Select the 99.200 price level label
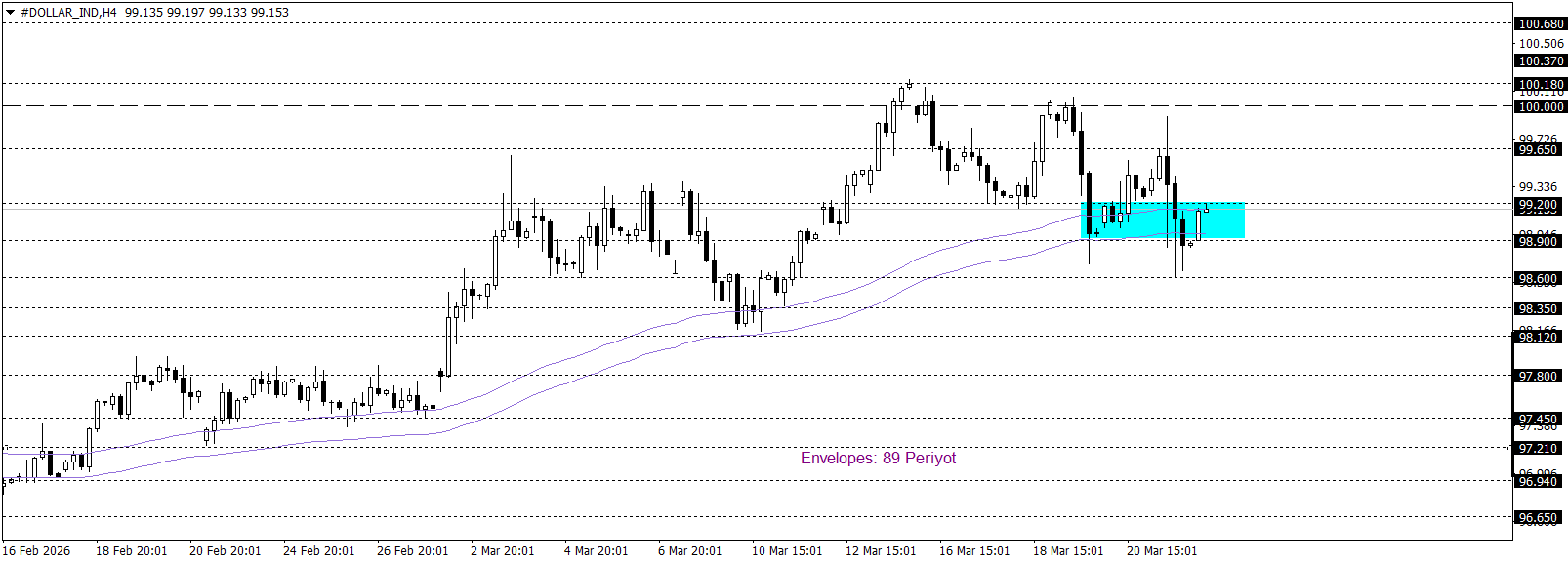The width and height of the screenshot is (1568, 563). [1541, 206]
